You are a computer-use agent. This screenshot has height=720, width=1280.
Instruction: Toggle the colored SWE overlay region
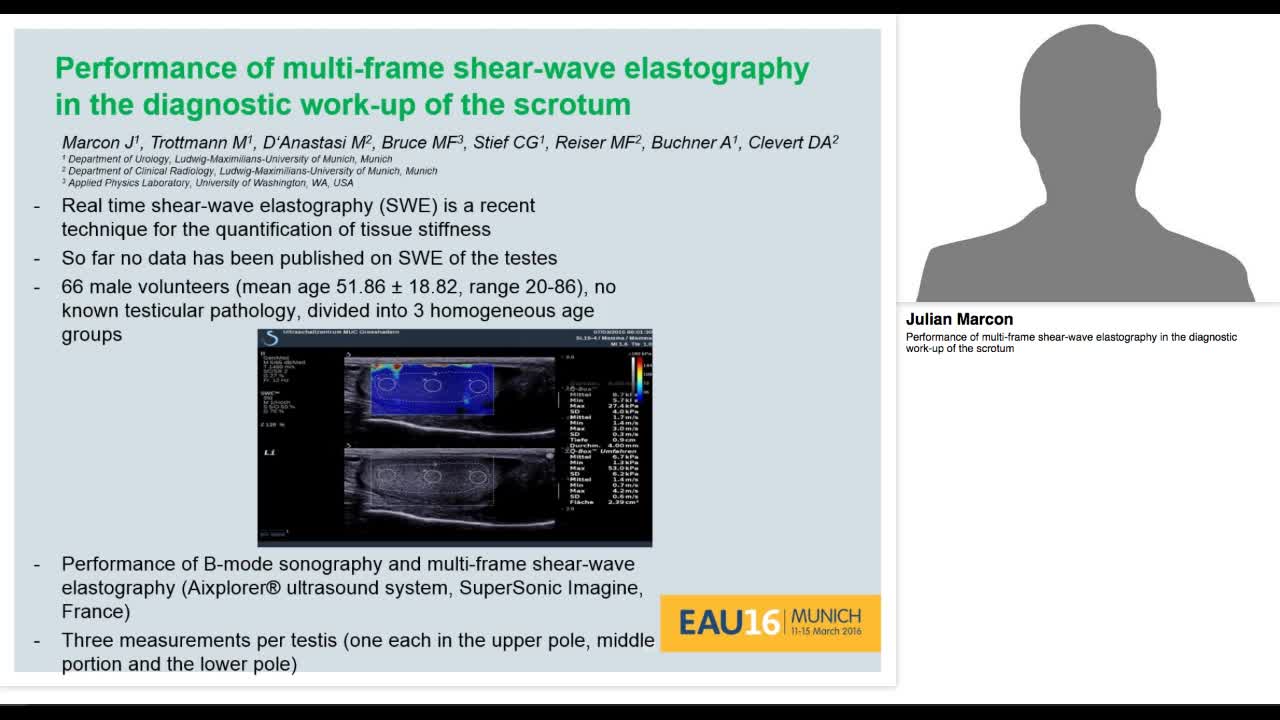click(432, 388)
